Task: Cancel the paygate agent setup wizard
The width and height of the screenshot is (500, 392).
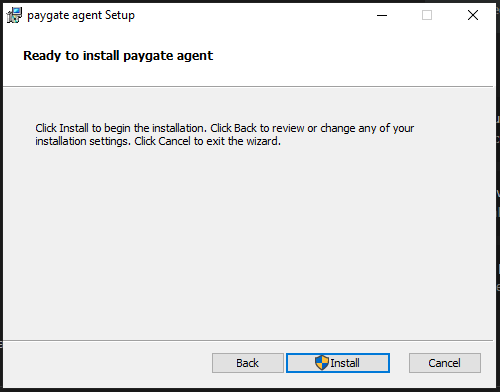Action: (x=445, y=363)
